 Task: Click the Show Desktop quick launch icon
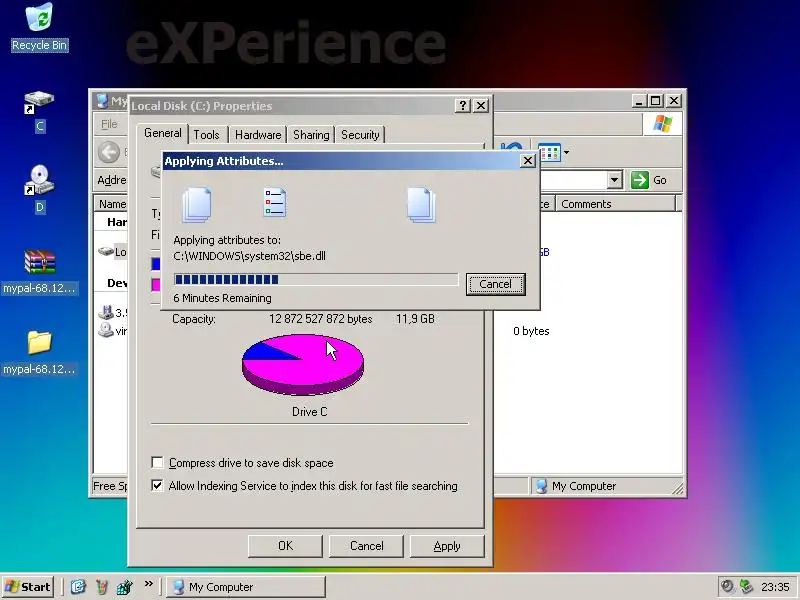click(78, 587)
